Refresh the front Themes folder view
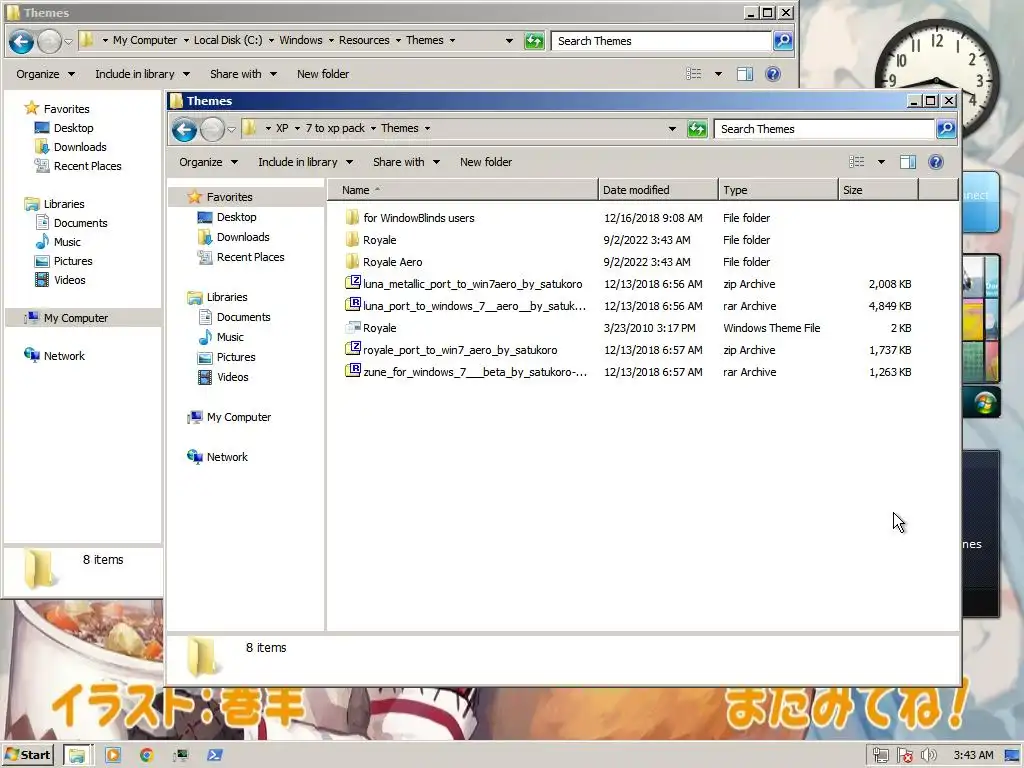Viewport: 1024px width, 768px height. coord(697,129)
